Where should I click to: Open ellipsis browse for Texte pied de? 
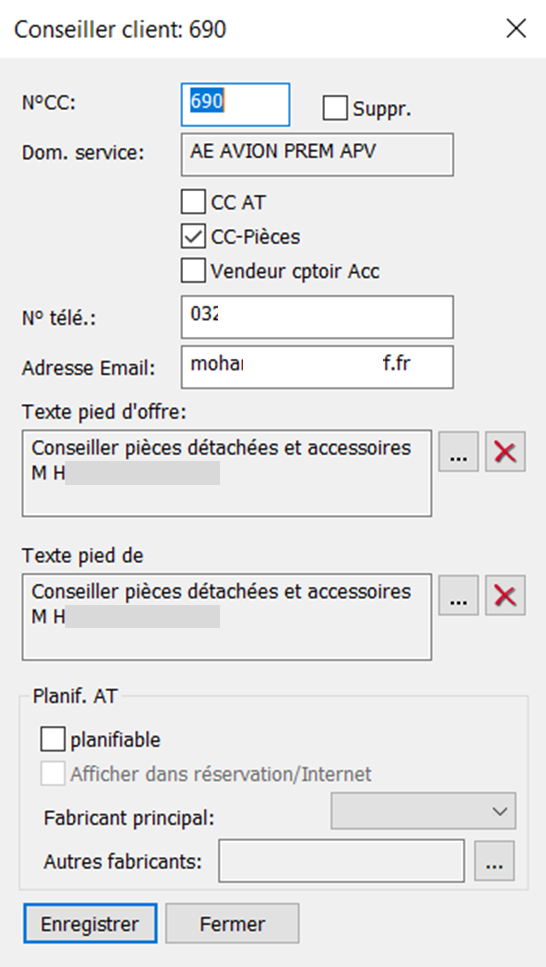click(458, 596)
